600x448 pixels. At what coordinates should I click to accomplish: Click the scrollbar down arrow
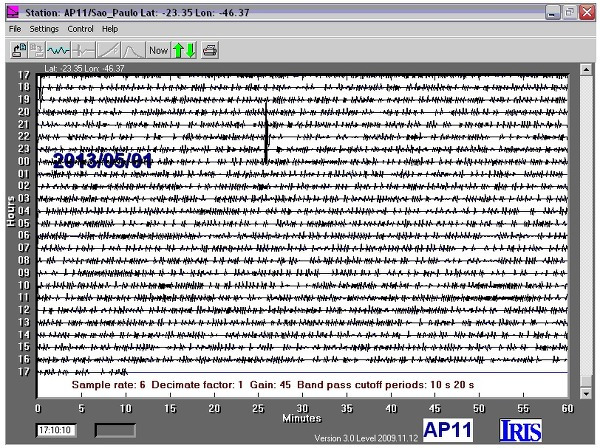(x=586, y=393)
